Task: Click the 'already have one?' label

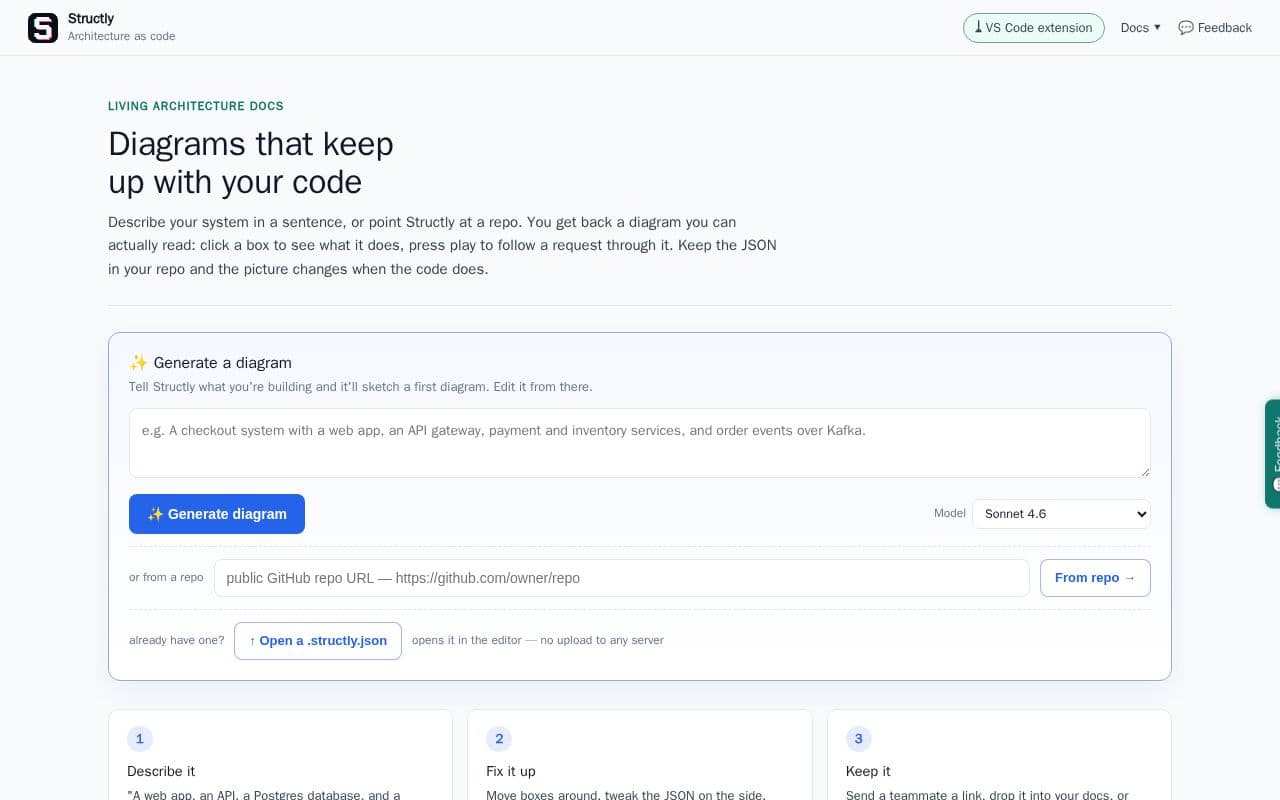Action: [177, 640]
